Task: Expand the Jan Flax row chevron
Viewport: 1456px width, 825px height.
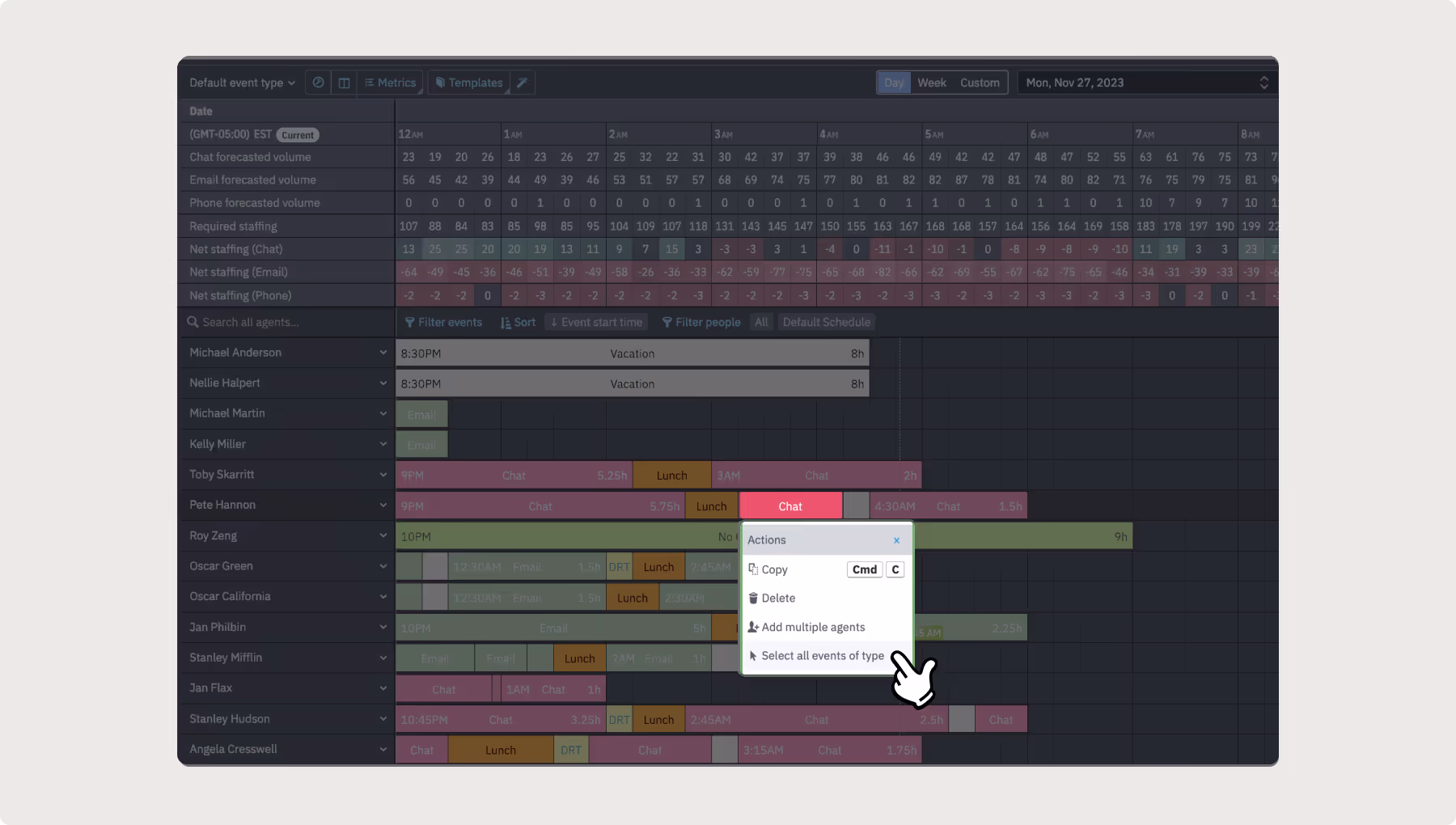Action: 383,687
